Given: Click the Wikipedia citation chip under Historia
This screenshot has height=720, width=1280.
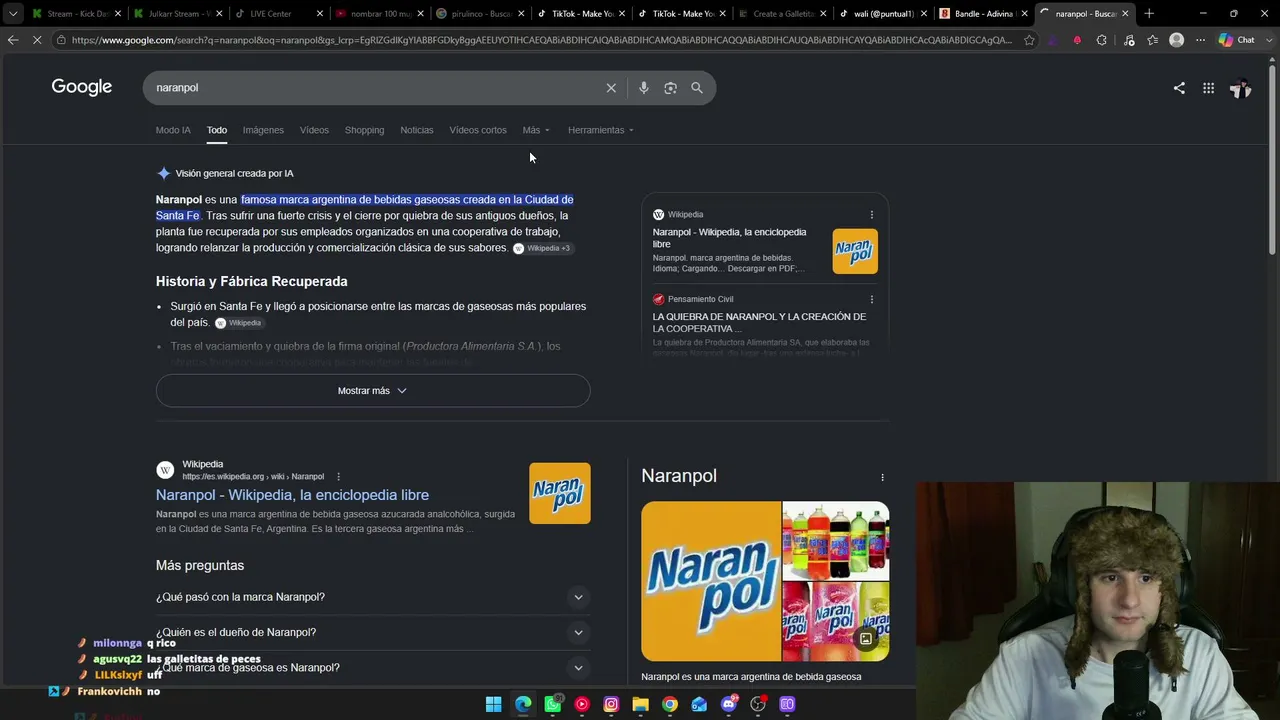Looking at the screenshot, I should tap(239, 323).
